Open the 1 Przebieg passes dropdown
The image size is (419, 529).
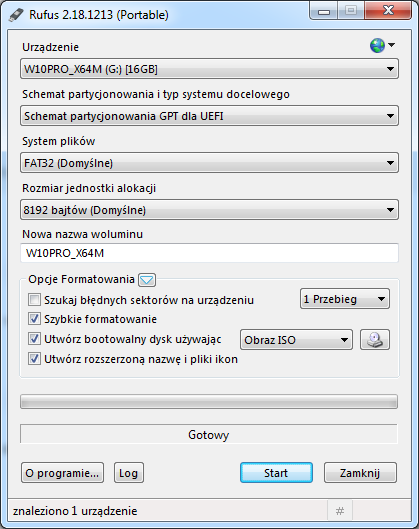(345, 299)
